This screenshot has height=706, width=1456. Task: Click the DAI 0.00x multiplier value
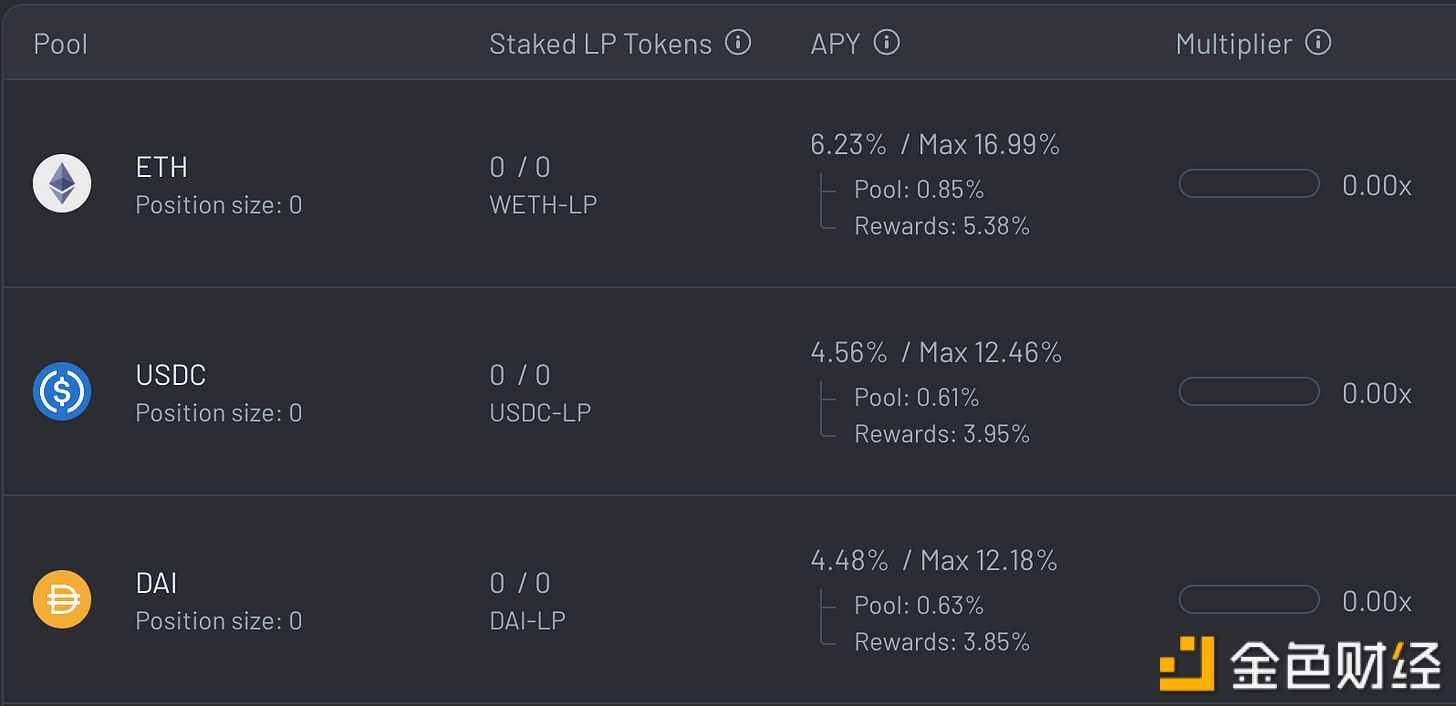1376,601
